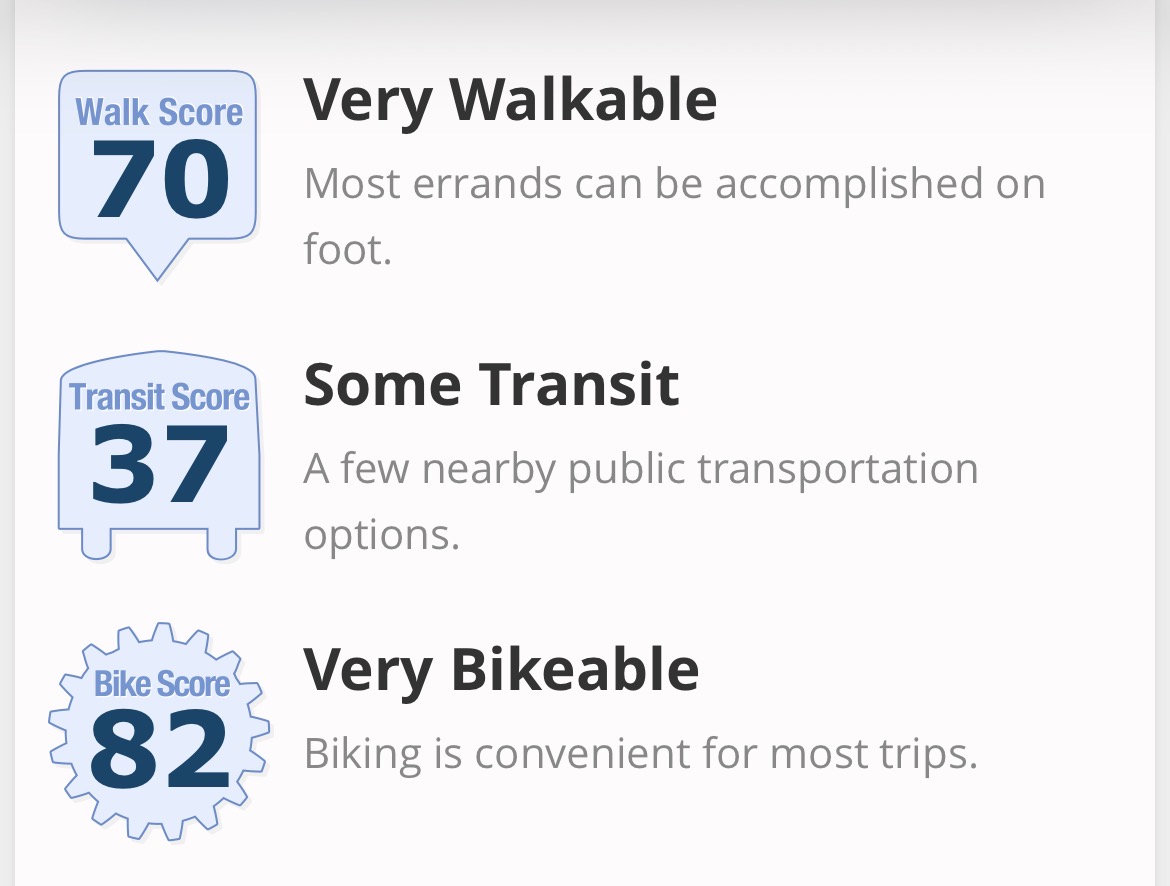Click "A few nearby public transportation" text
Viewport: 1170px width, 886px height.
coord(640,469)
